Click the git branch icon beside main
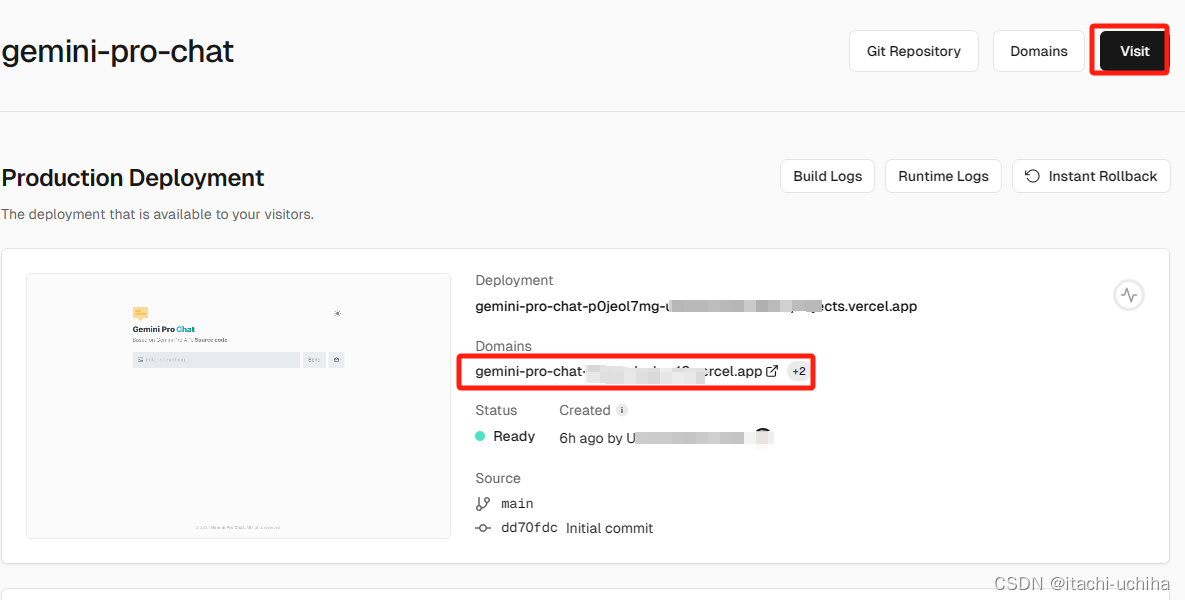Image resolution: width=1185 pixels, height=600 pixels. pyautogui.click(x=483, y=503)
